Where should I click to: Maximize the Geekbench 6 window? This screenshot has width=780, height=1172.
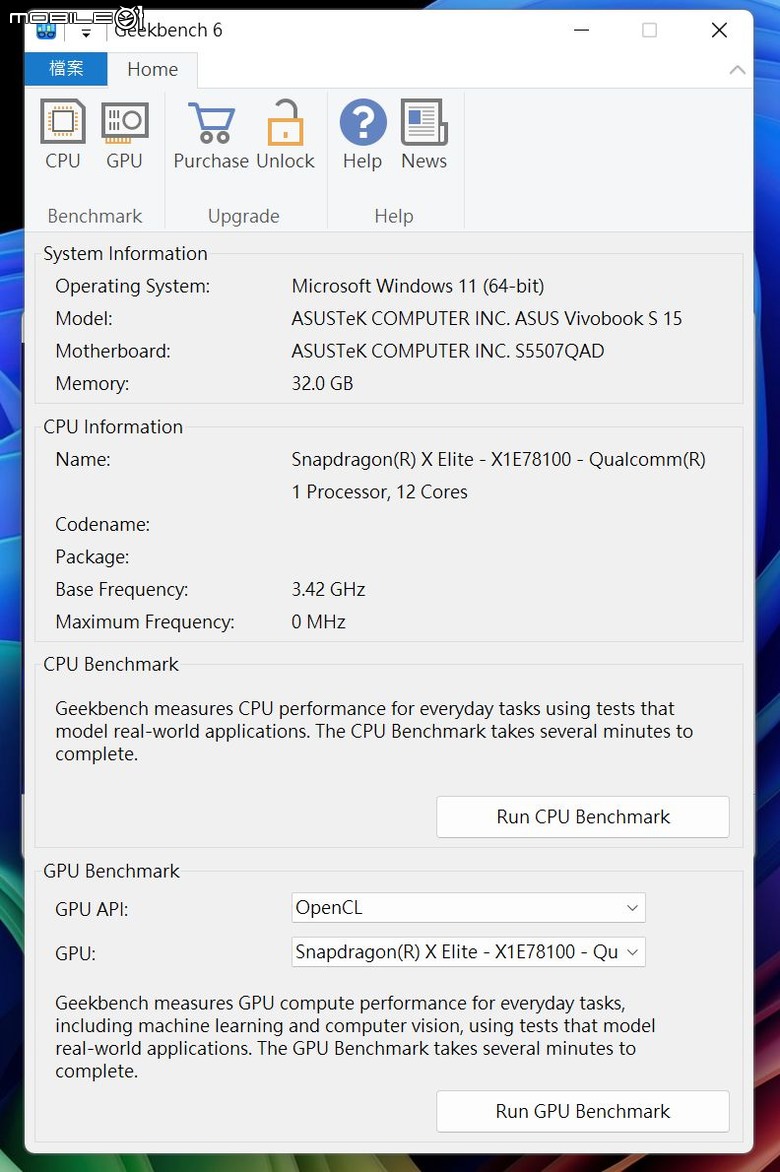coord(649,30)
